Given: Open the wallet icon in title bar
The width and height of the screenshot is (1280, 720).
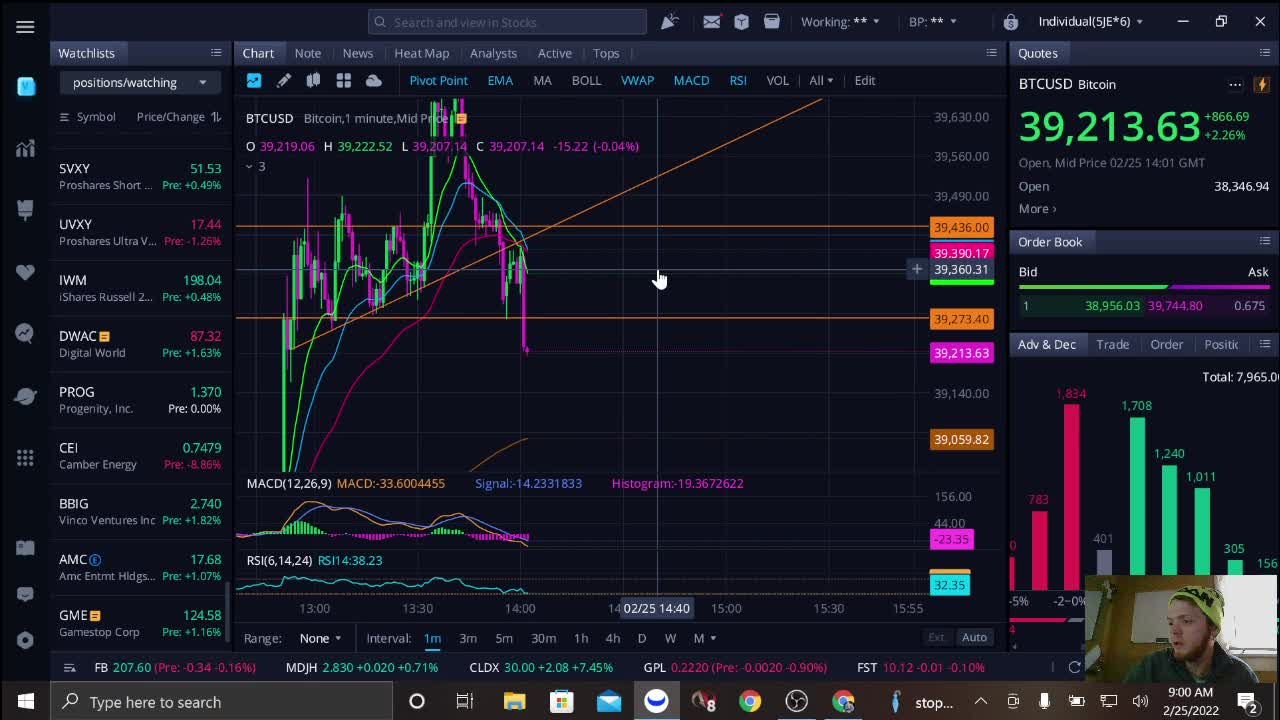Looking at the screenshot, I should coord(771,21).
